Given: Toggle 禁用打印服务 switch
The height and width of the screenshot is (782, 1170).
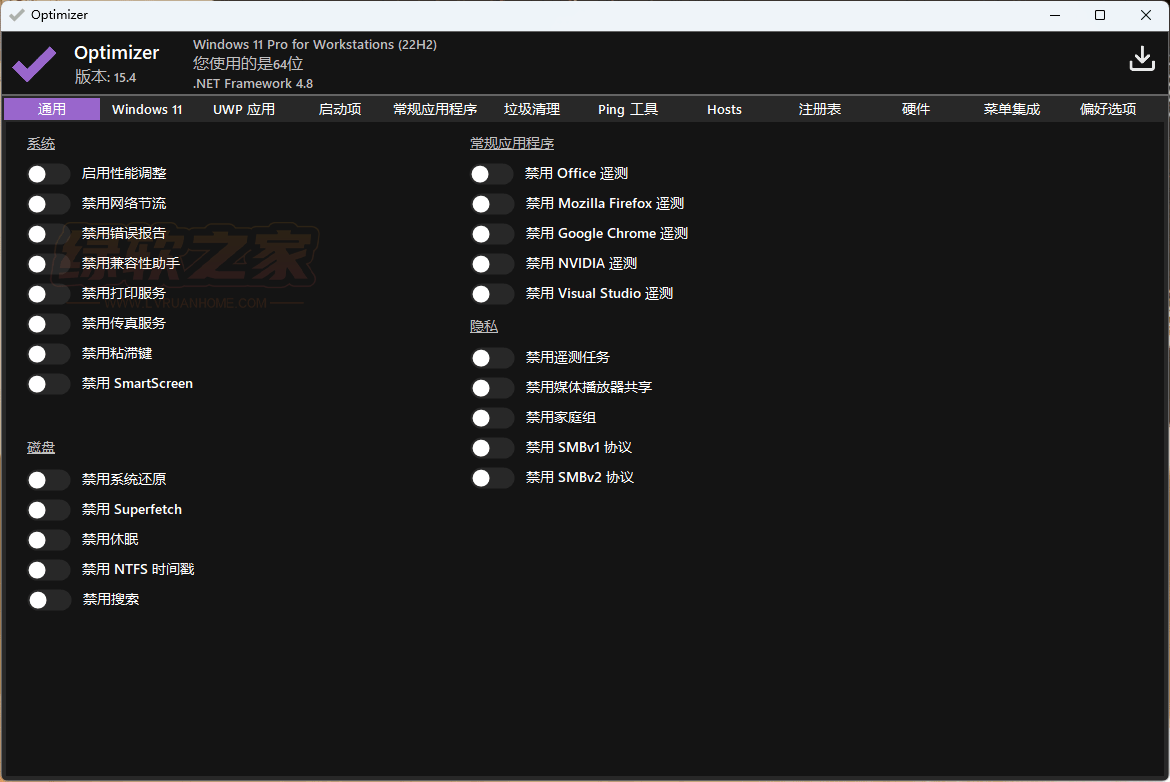Looking at the screenshot, I should click(x=49, y=294).
